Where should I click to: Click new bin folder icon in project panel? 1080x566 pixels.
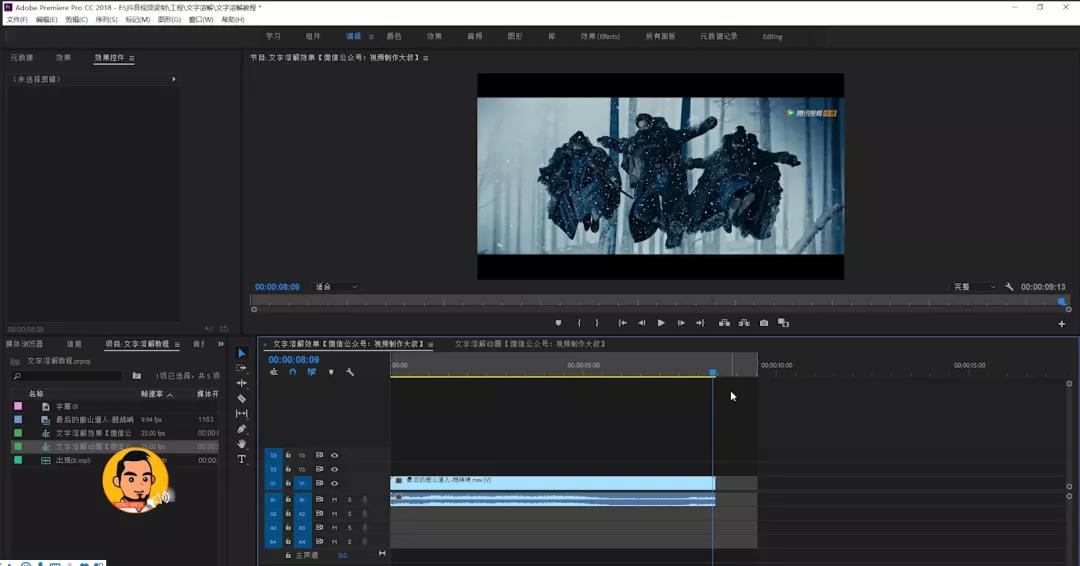coord(136,376)
